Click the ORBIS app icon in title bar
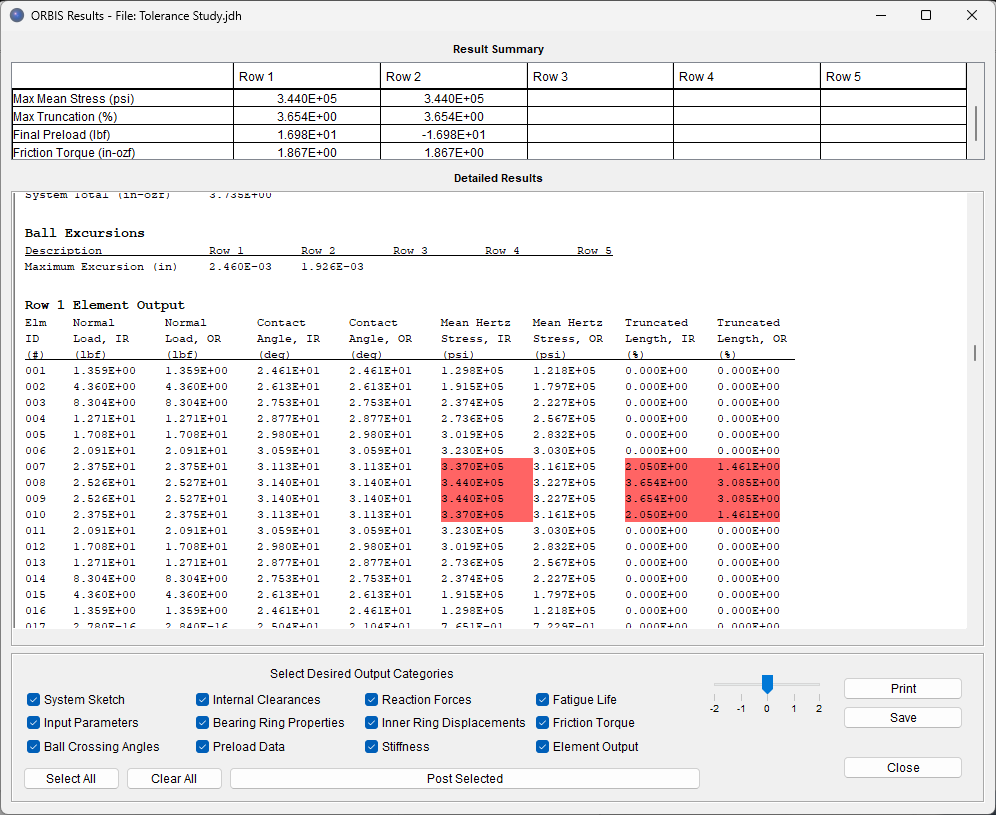 click(x=17, y=16)
